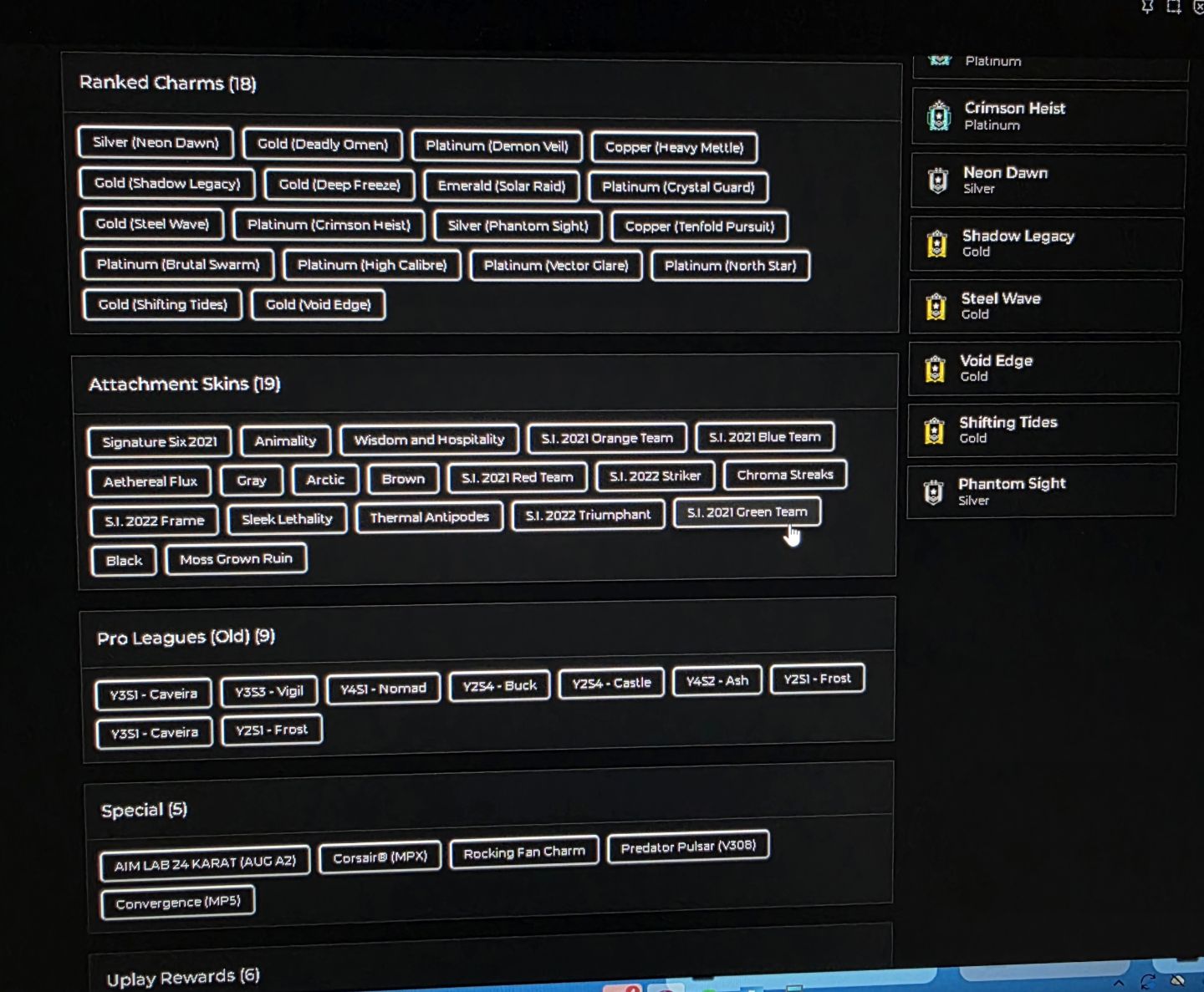Image resolution: width=1204 pixels, height=992 pixels.
Task: Select the Copper (Heavy Mettle) tag
Action: tap(674, 147)
